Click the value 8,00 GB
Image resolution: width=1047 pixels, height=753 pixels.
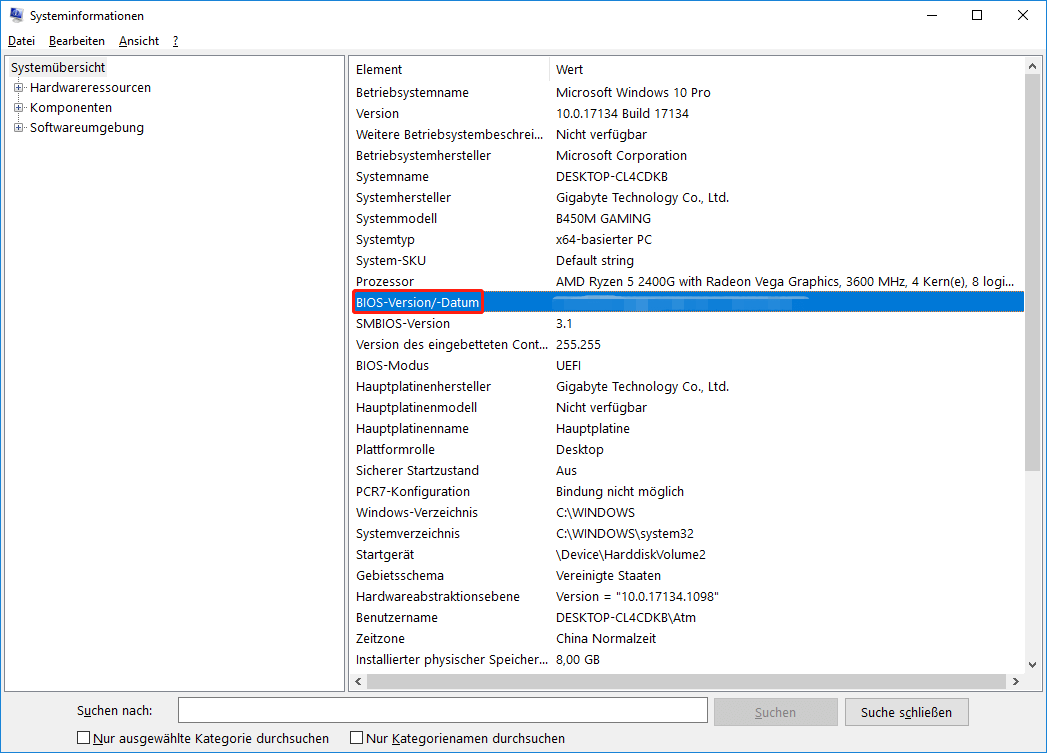(x=578, y=660)
